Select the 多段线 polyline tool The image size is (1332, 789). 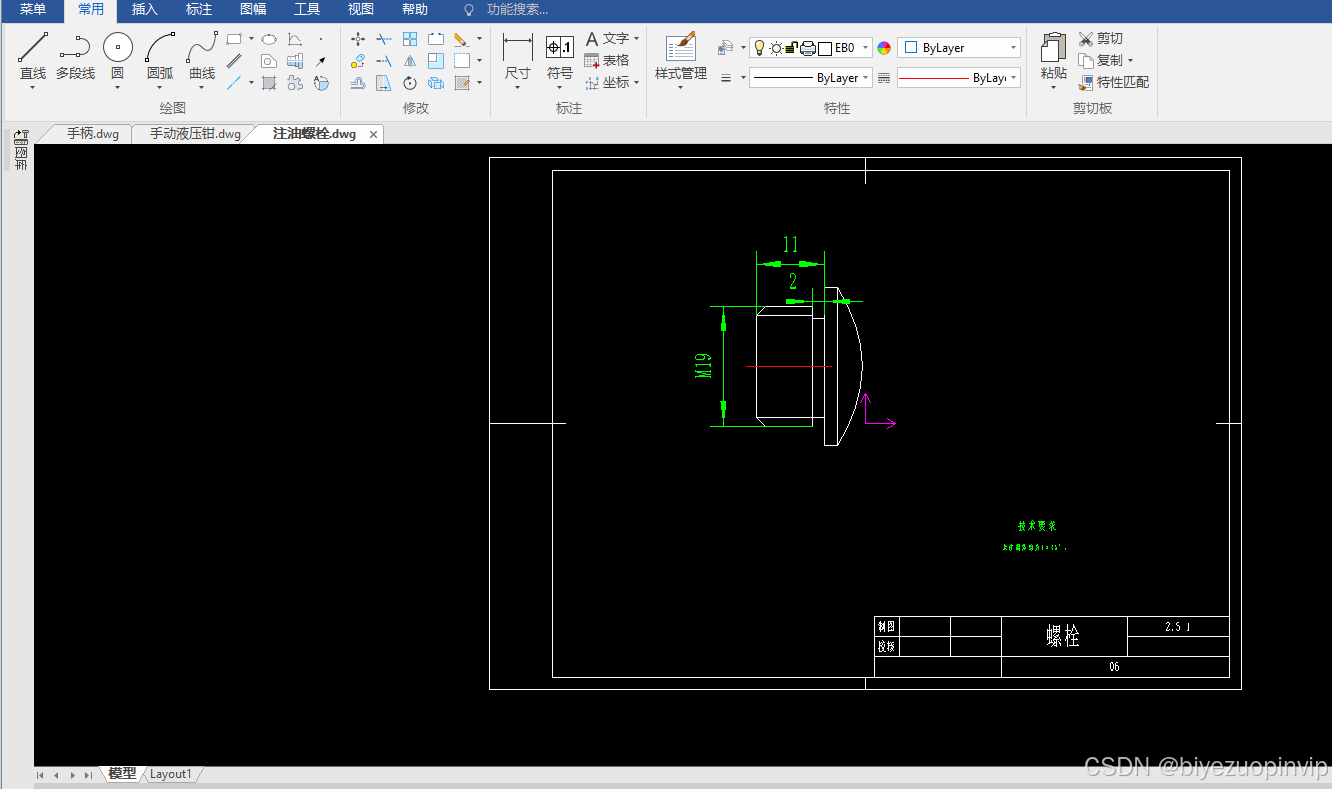click(x=75, y=55)
